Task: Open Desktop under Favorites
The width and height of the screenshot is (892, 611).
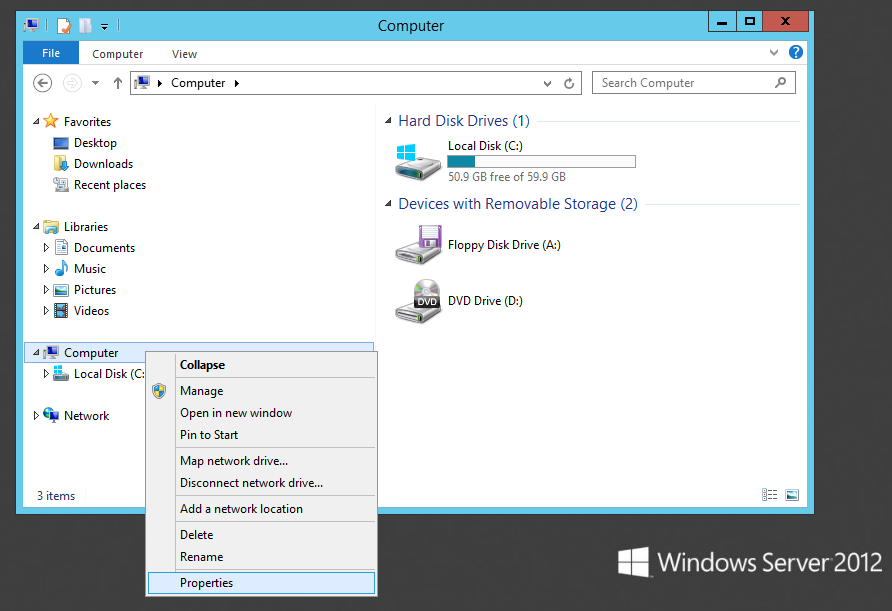Action: coord(95,143)
